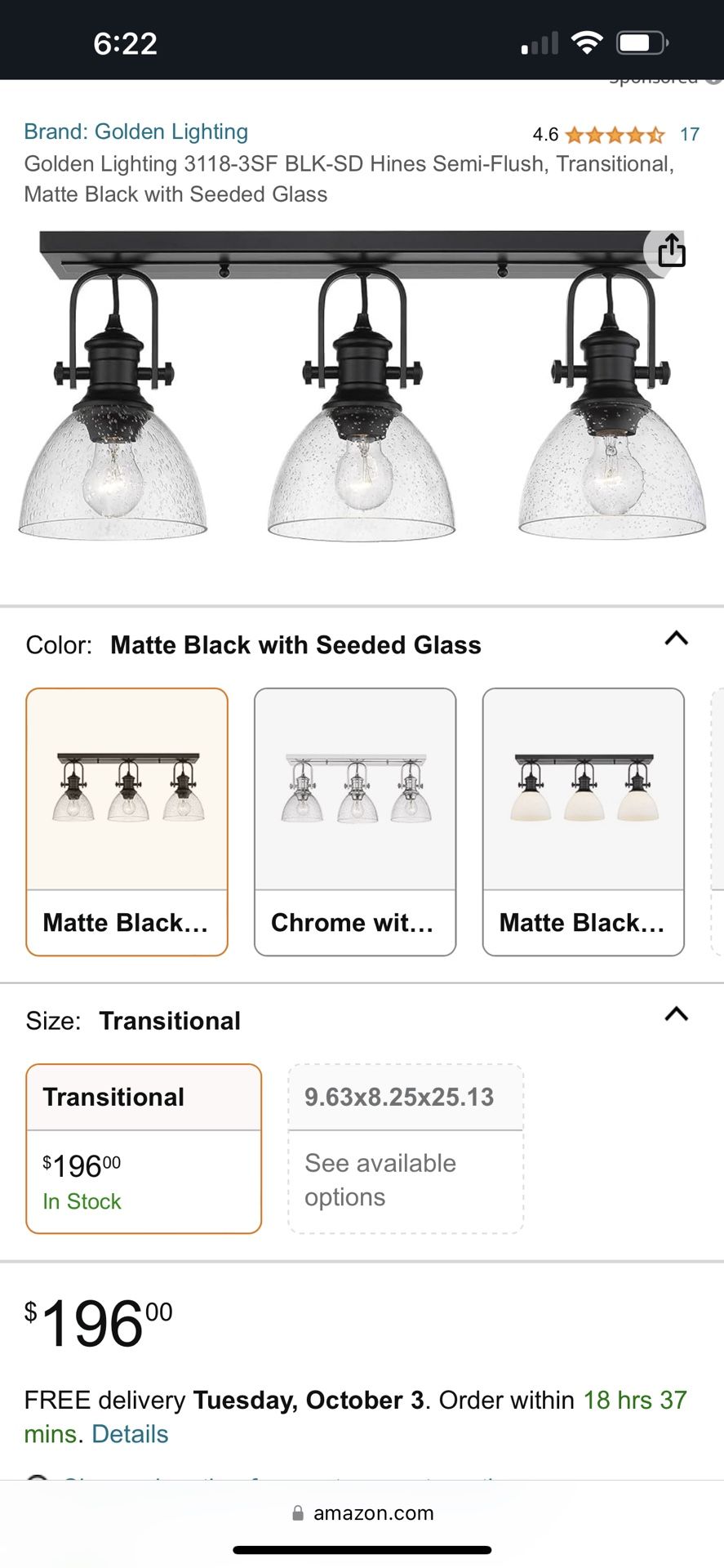Tap the cellular signal bars icon
The height and width of the screenshot is (1568, 724).
click(540, 43)
